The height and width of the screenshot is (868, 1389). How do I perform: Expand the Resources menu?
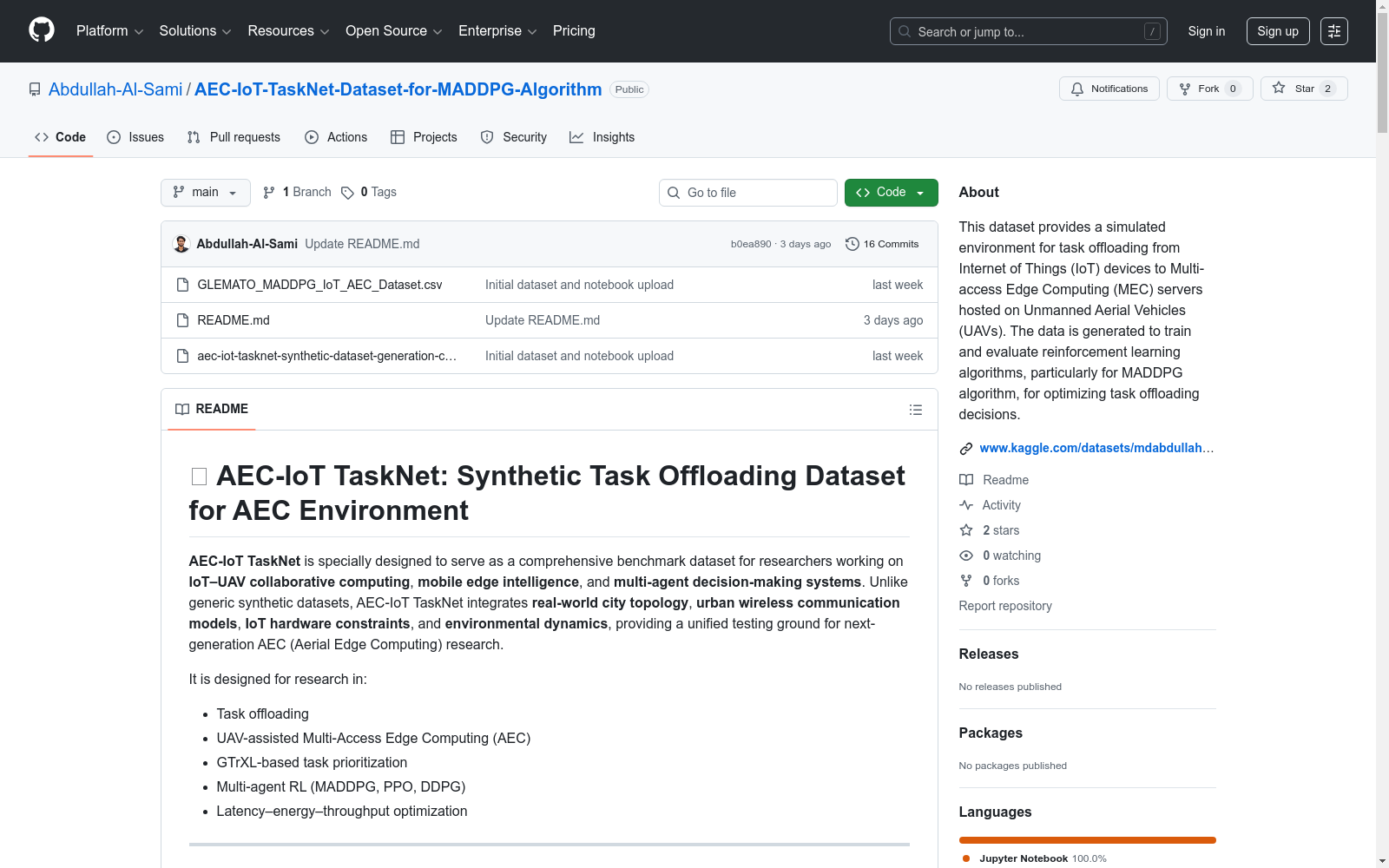[288, 31]
